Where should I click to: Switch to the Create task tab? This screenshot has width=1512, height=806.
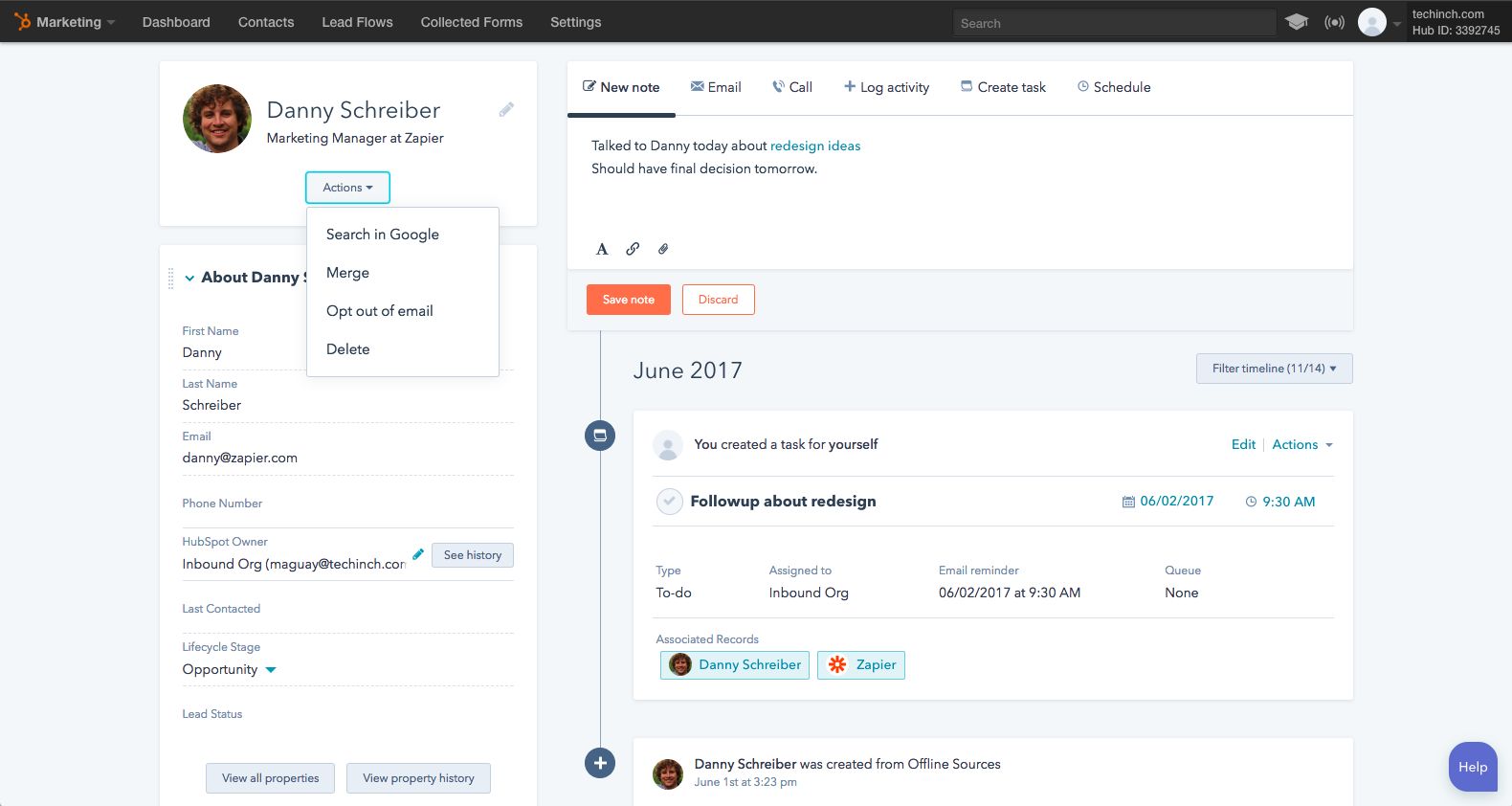1003,87
